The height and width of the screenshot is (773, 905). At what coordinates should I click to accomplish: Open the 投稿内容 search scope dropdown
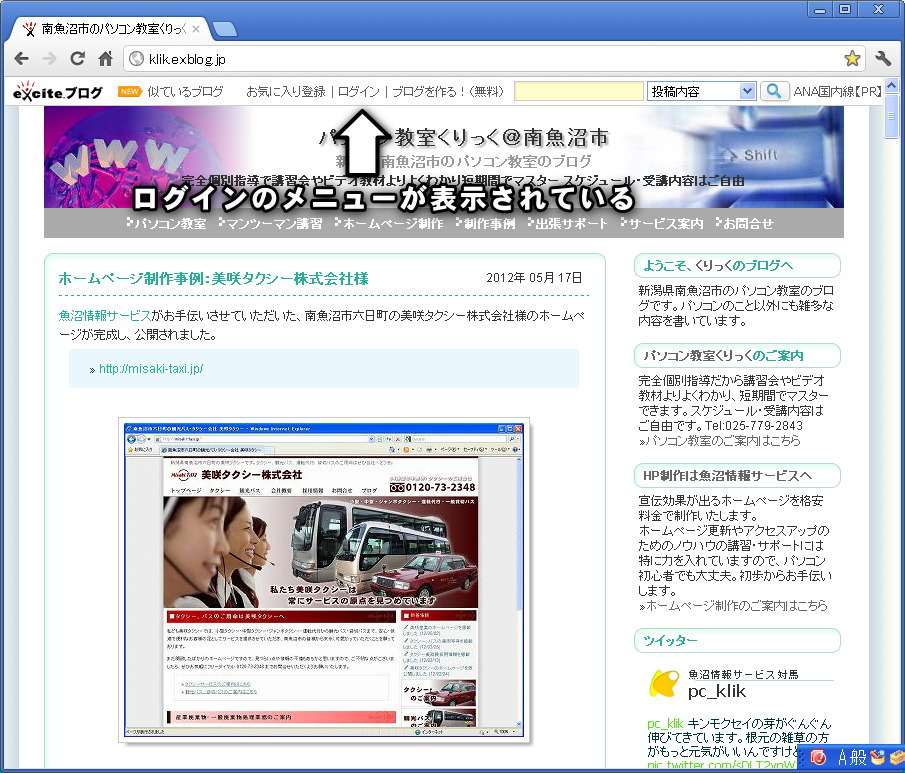pos(701,91)
